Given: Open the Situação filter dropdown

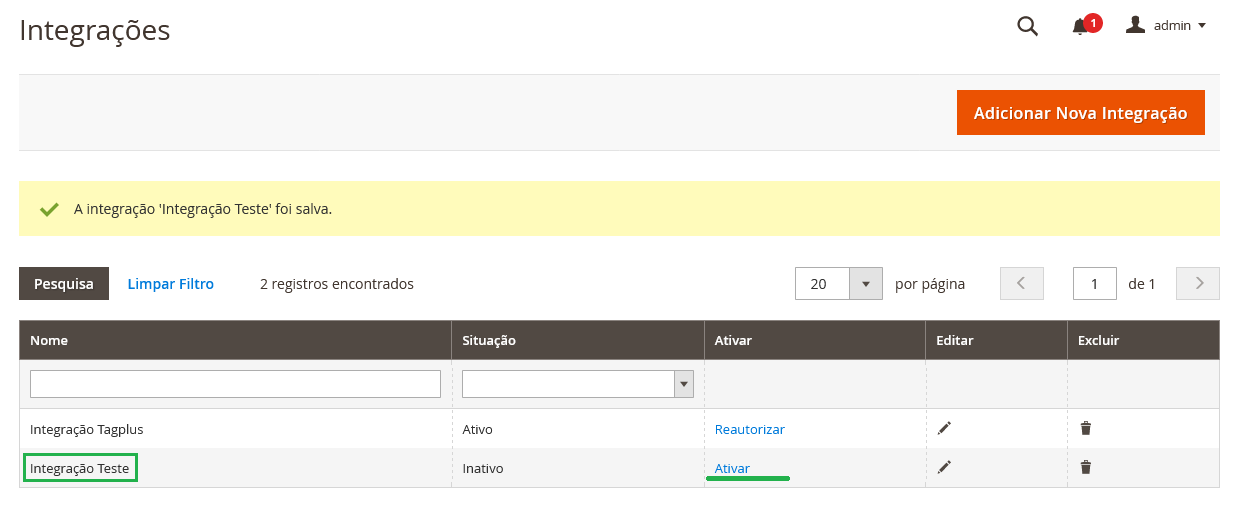Looking at the screenshot, I should click(578, 384).
